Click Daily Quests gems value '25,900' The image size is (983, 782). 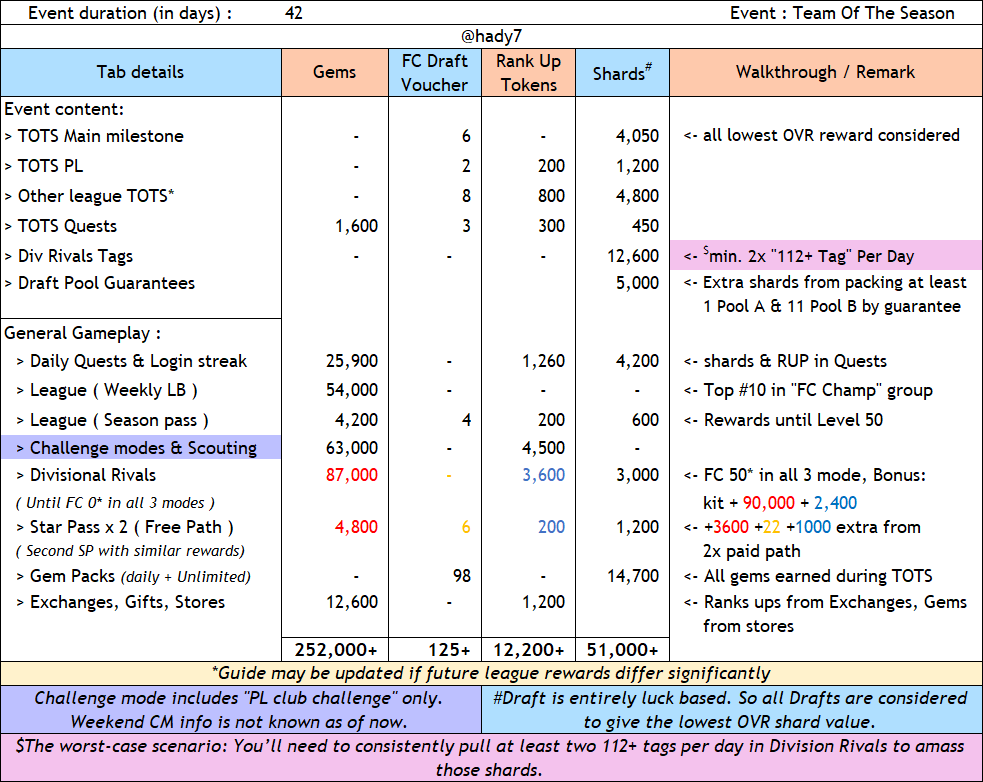(352, 361)
